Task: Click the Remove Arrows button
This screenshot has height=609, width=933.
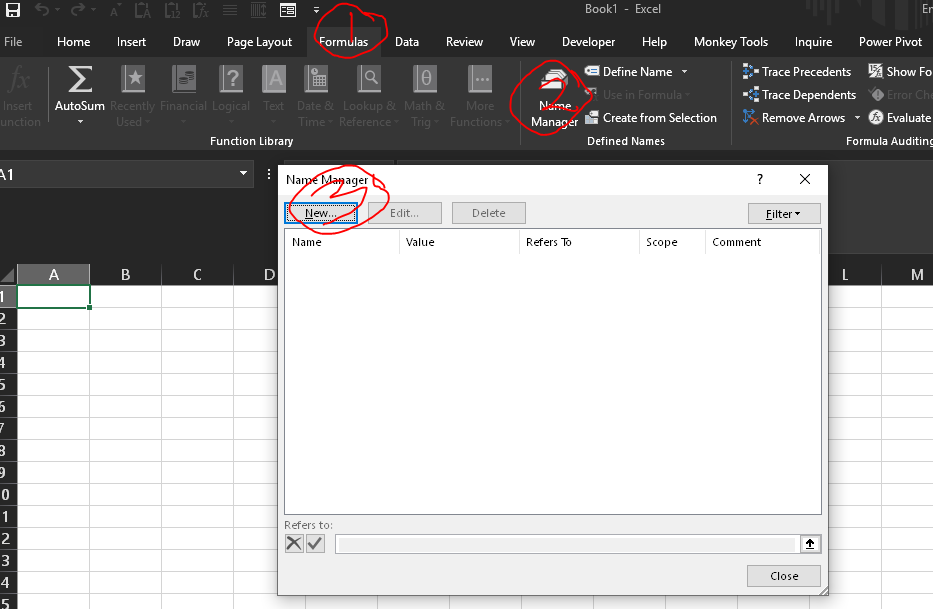Action: (x=794, y=118)
